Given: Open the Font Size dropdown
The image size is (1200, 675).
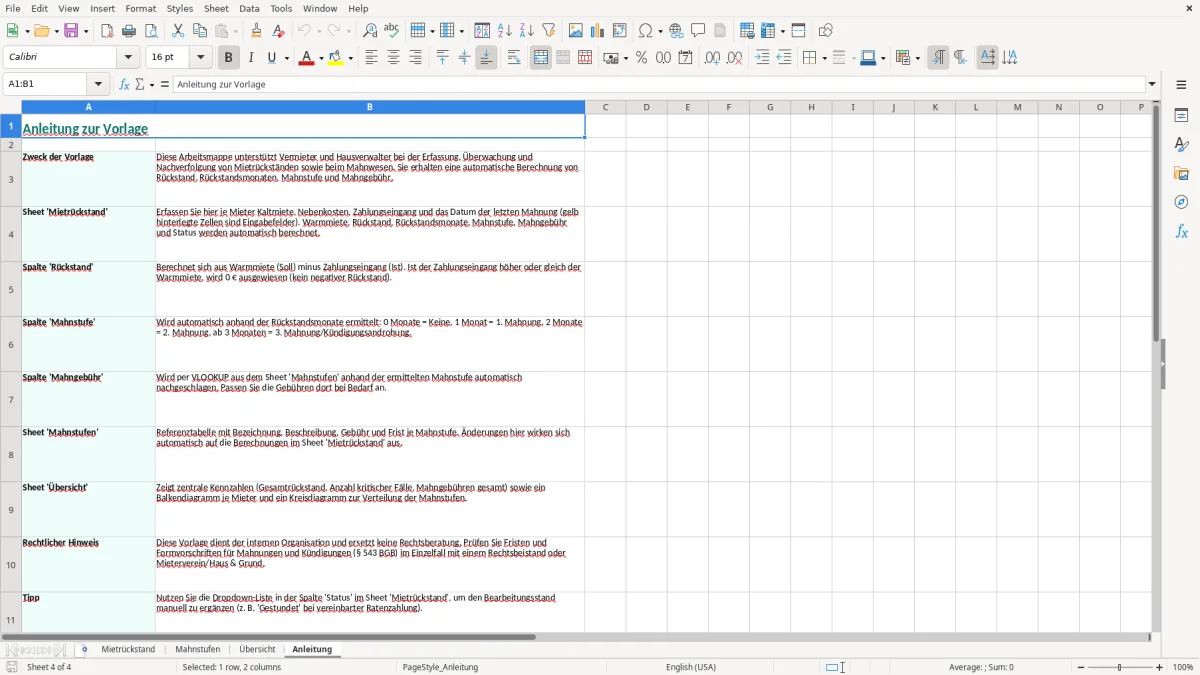Looking at the screenshot, I should (201, 58).
